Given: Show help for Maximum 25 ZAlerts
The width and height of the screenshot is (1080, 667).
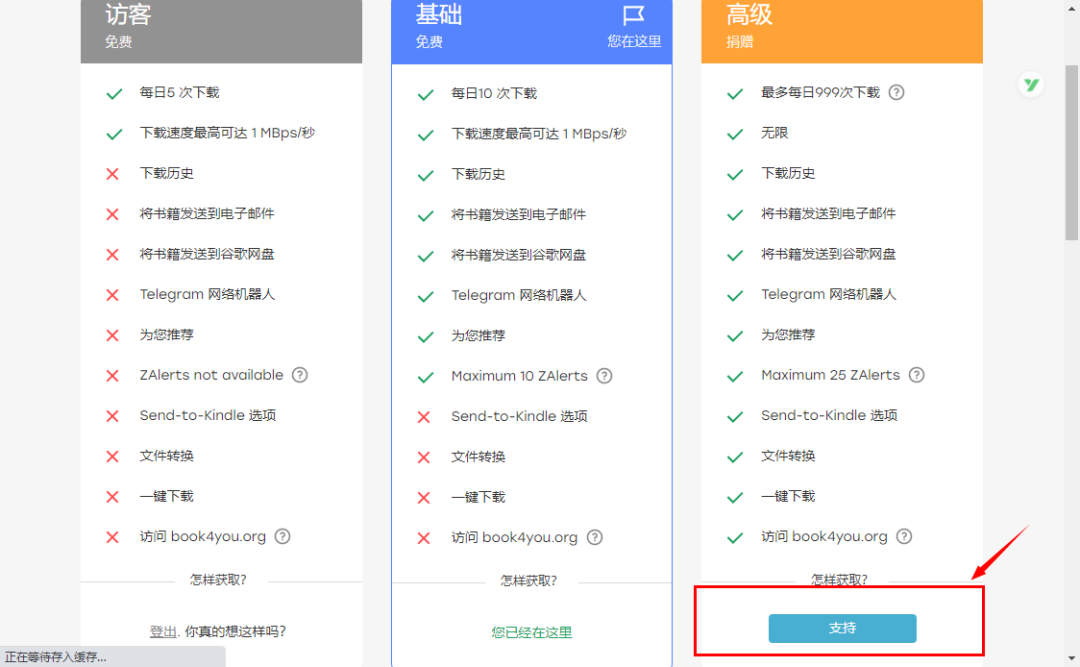Looking at the screenshot, I should (x=916, y=375).
